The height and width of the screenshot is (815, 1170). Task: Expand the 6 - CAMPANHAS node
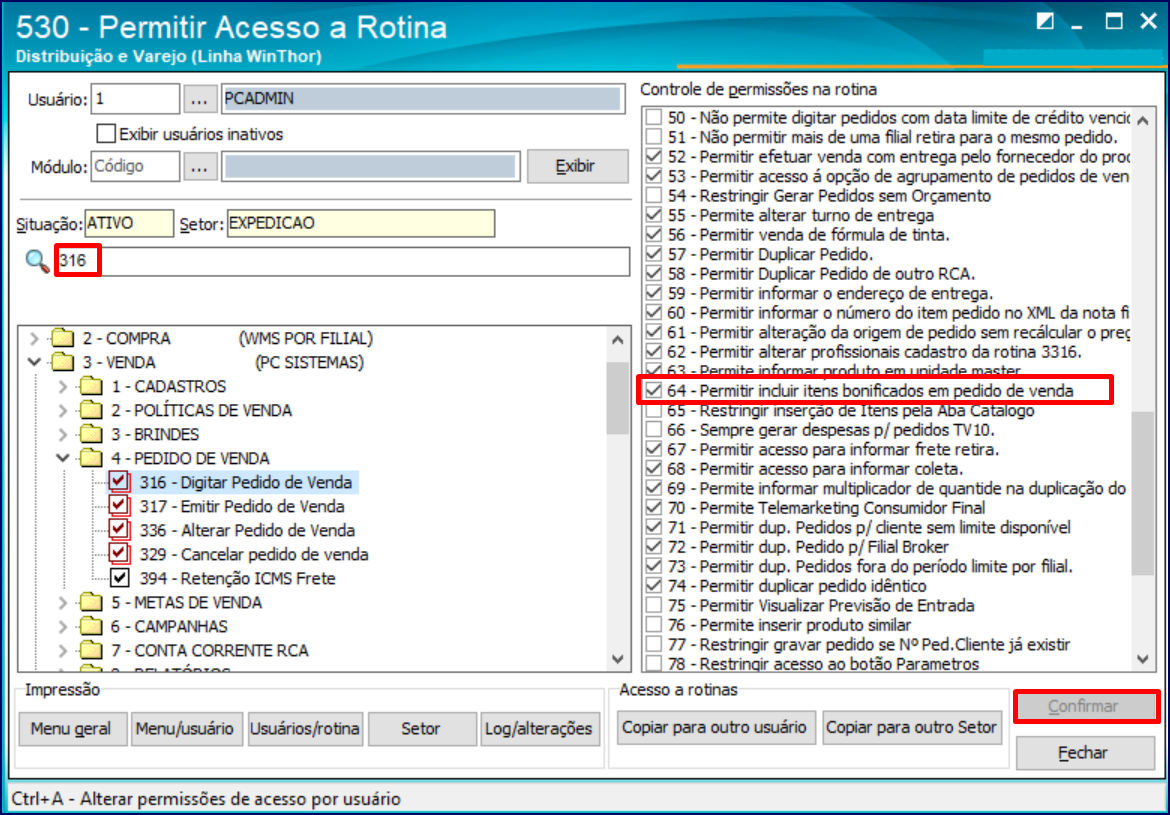coord(63,626)
